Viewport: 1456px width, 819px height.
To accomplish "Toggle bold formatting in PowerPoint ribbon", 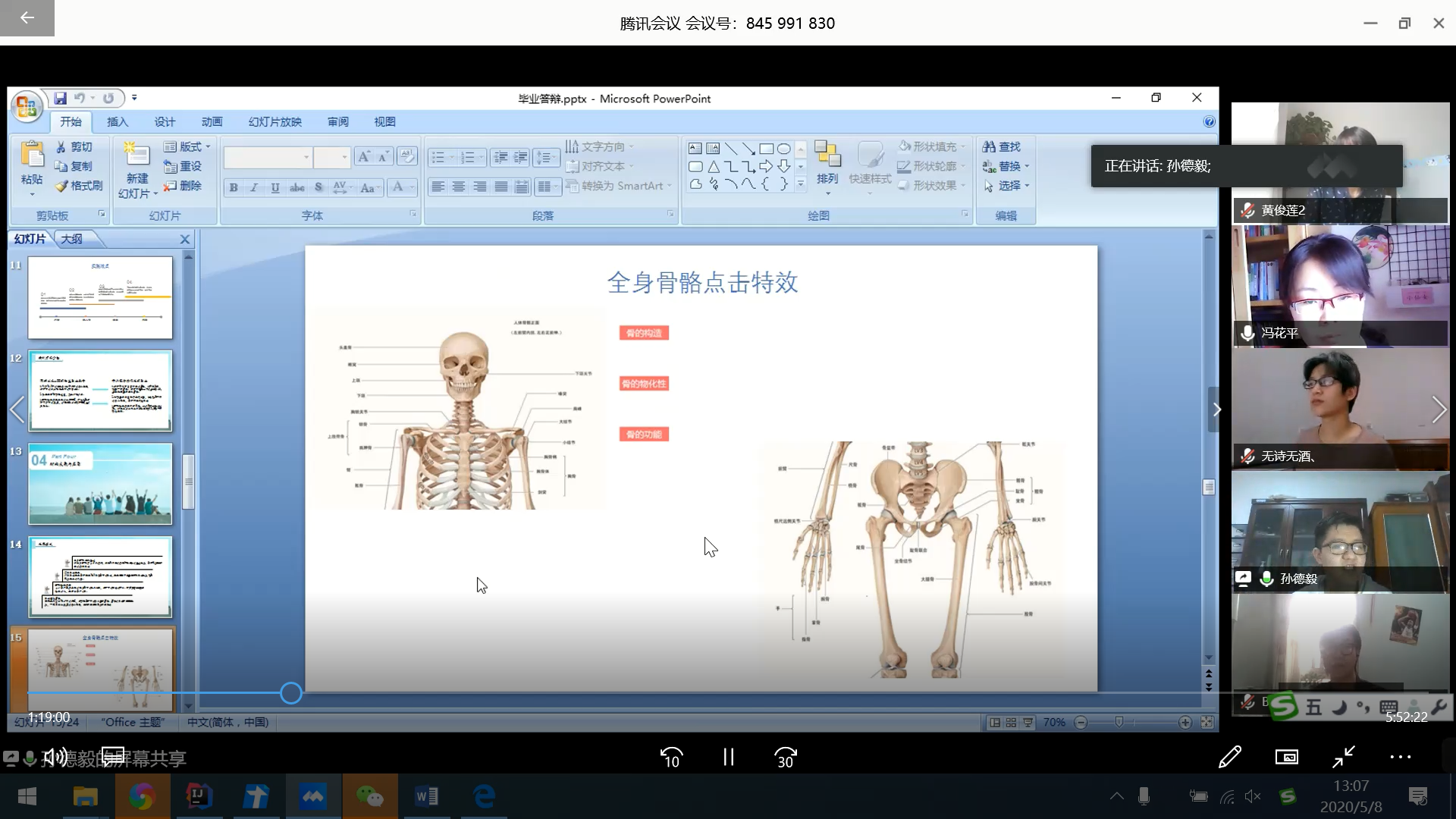I will (x=234, y=187).
